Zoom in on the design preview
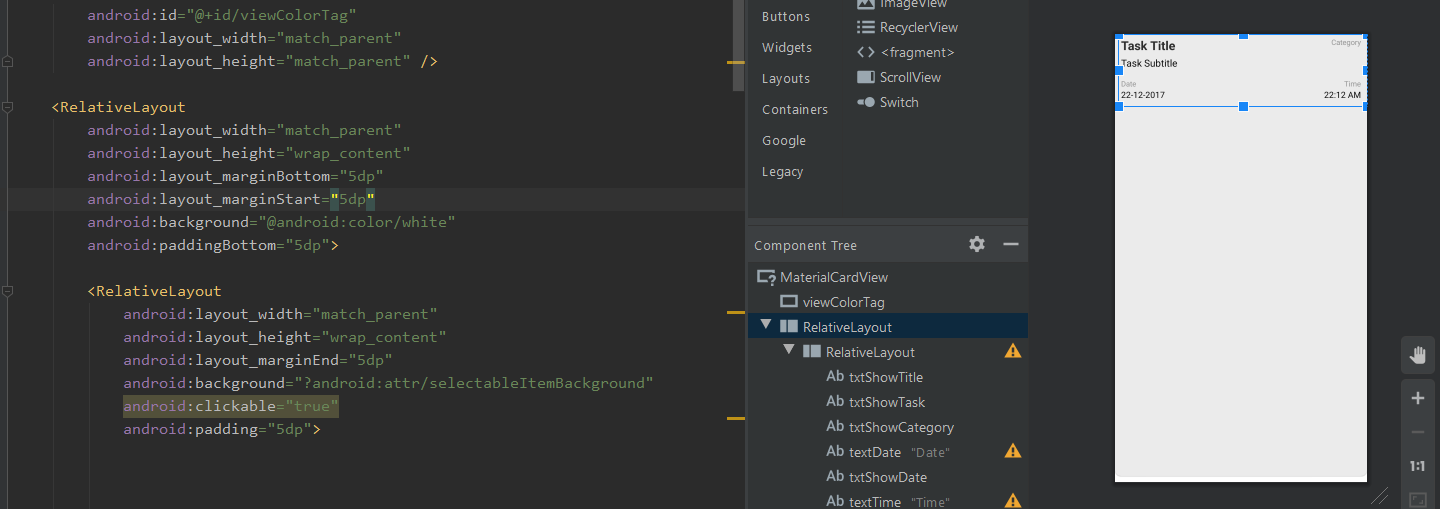This screenshot has width=1440, height=509. [x=1417, y=398]
